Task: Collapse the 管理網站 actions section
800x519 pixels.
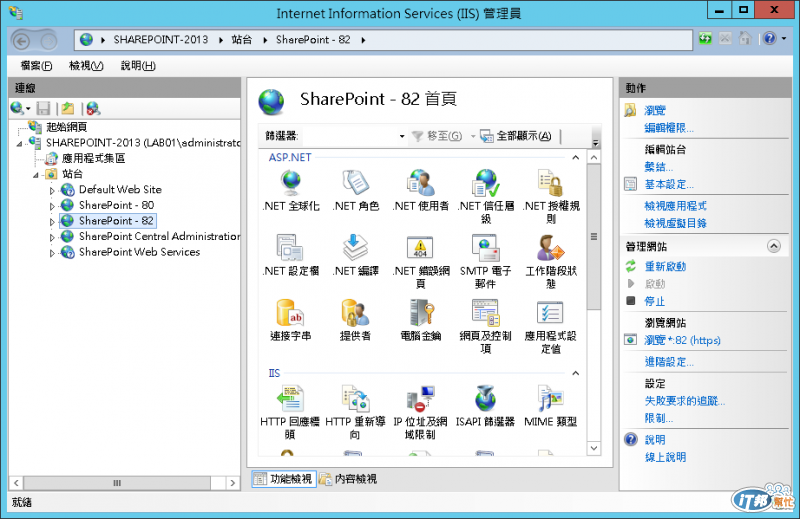Action: click(774, 246)
